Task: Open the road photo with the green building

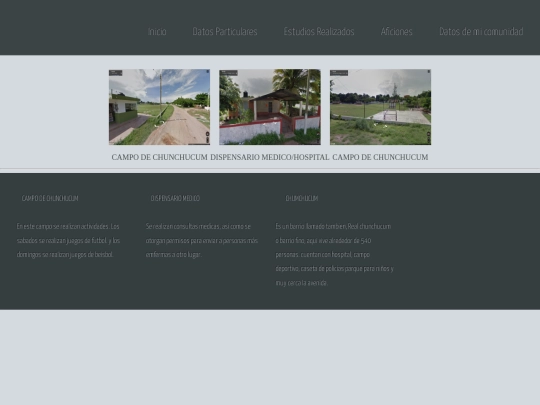Action: point(159,107)
